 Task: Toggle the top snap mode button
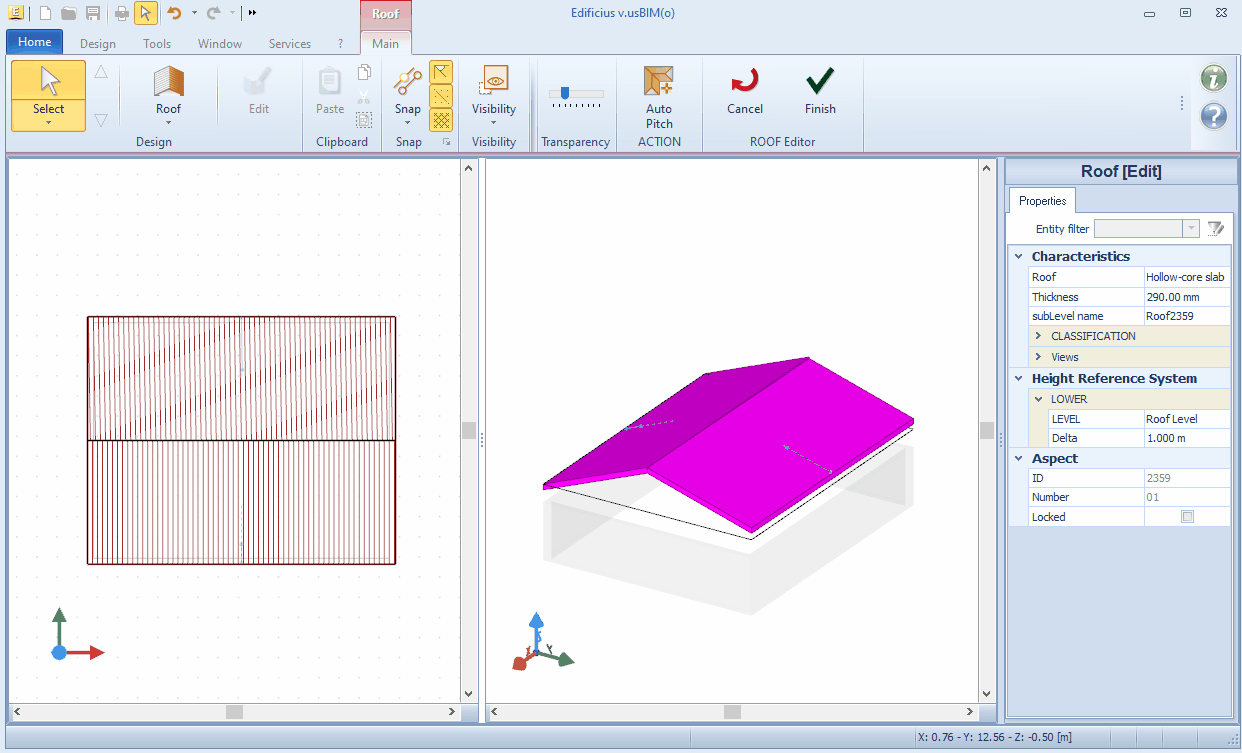tap(441, 72)
